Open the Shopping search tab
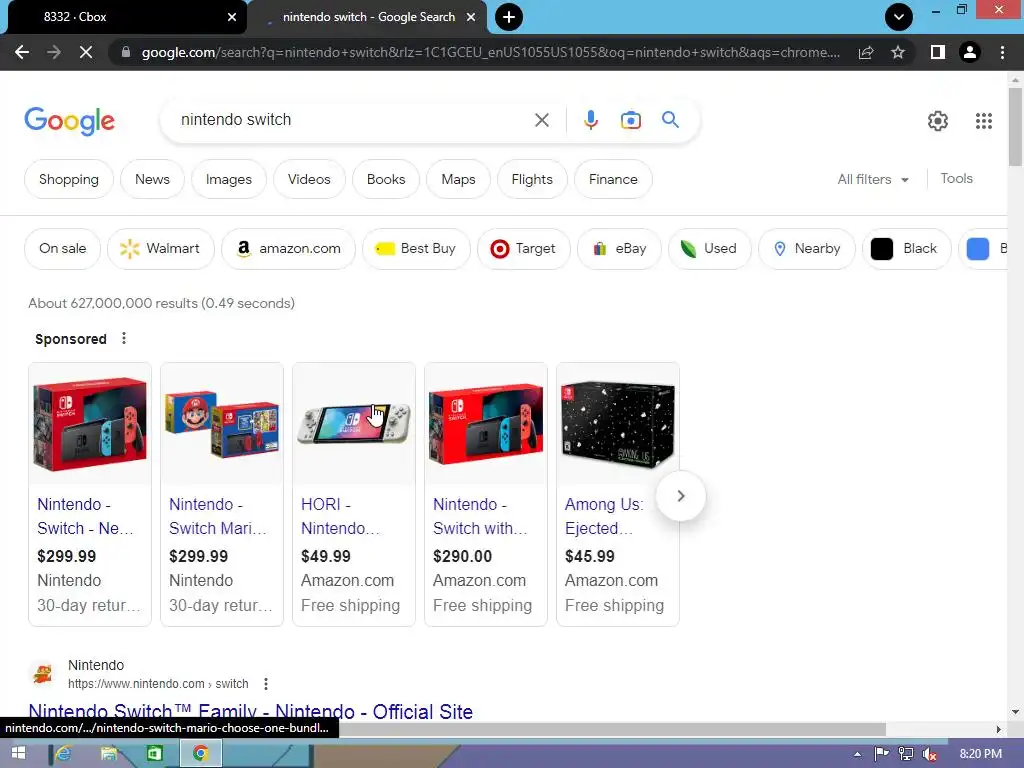 (x=69, y=179)
